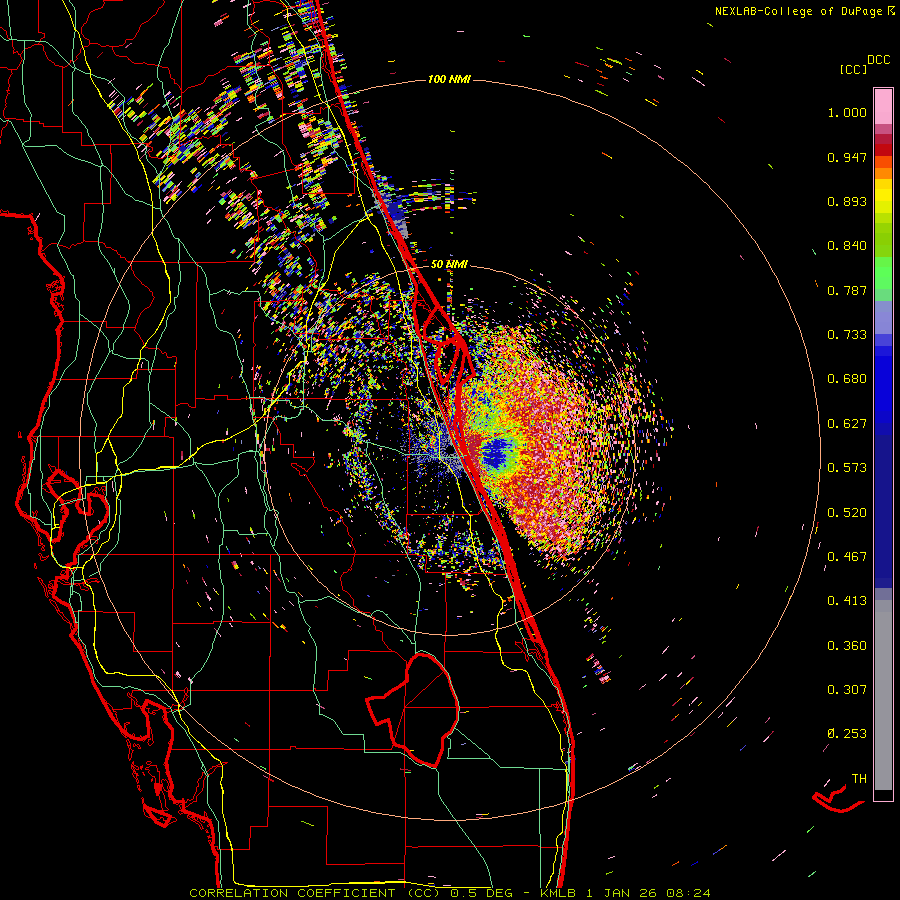
Task: Click the 0.893 scale value
Action: 847,201
